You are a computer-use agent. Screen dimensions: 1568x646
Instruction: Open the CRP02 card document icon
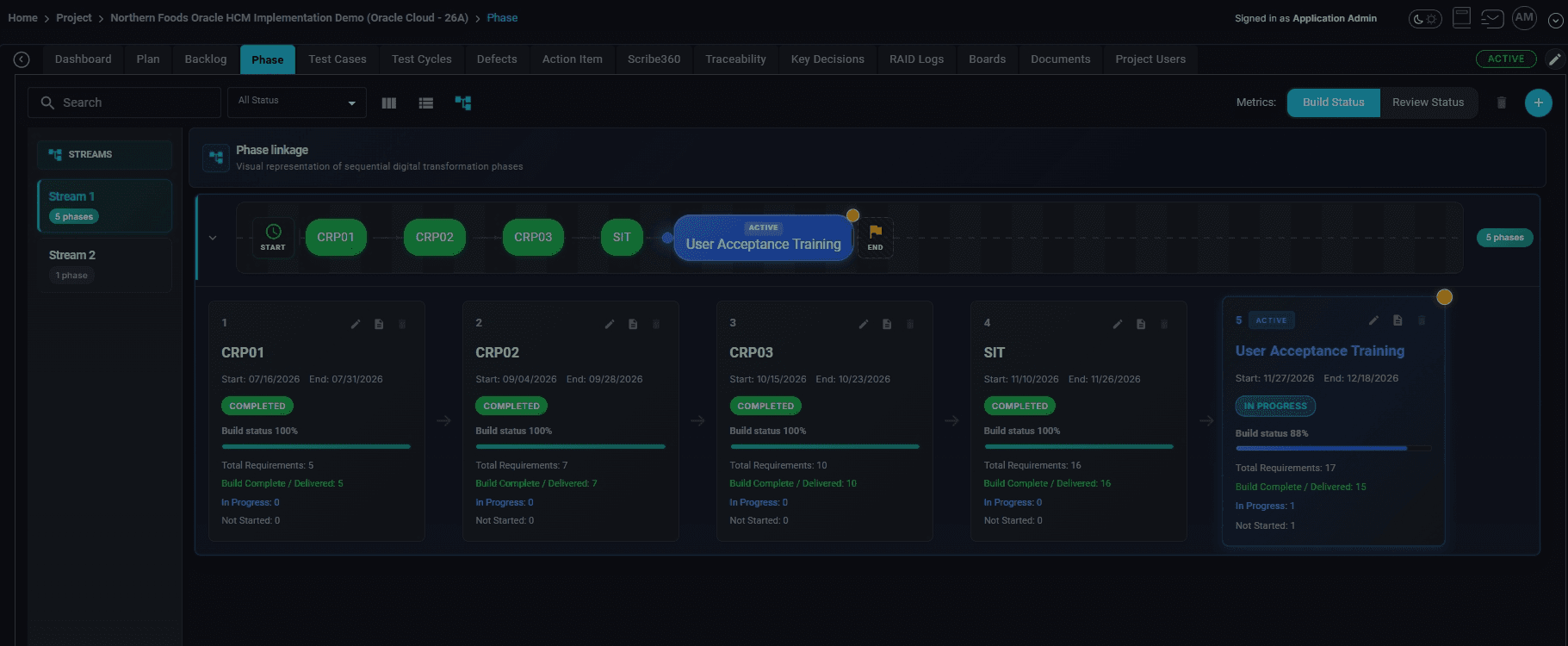[633, 324]
